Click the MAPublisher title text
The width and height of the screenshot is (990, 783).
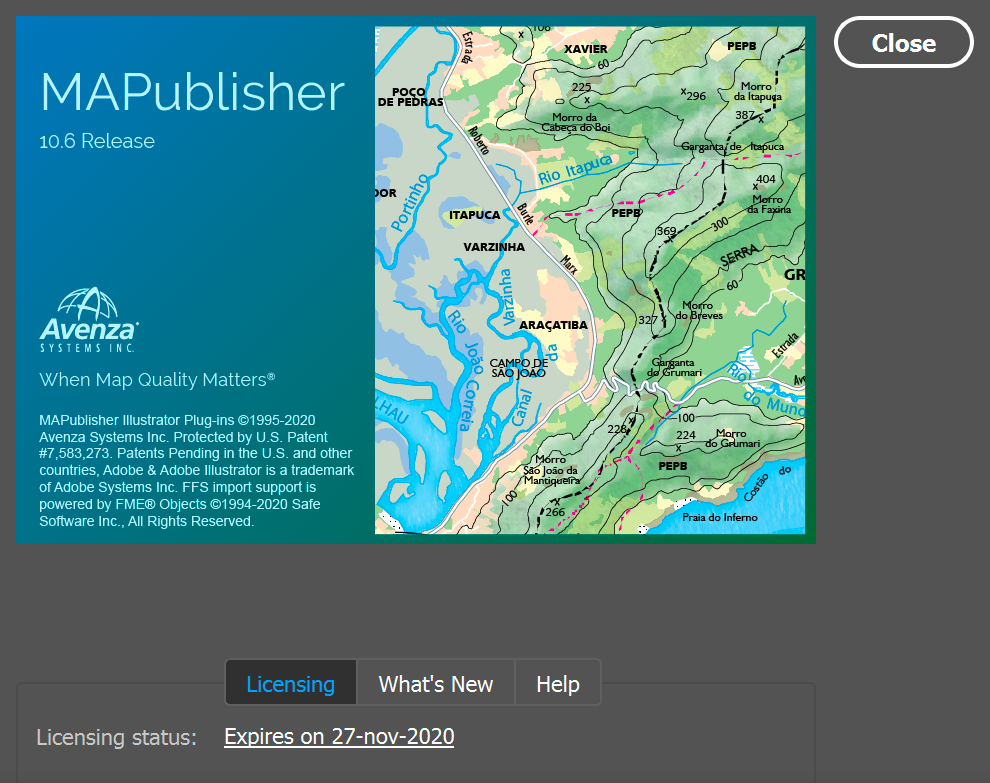(x=193, y=92)
